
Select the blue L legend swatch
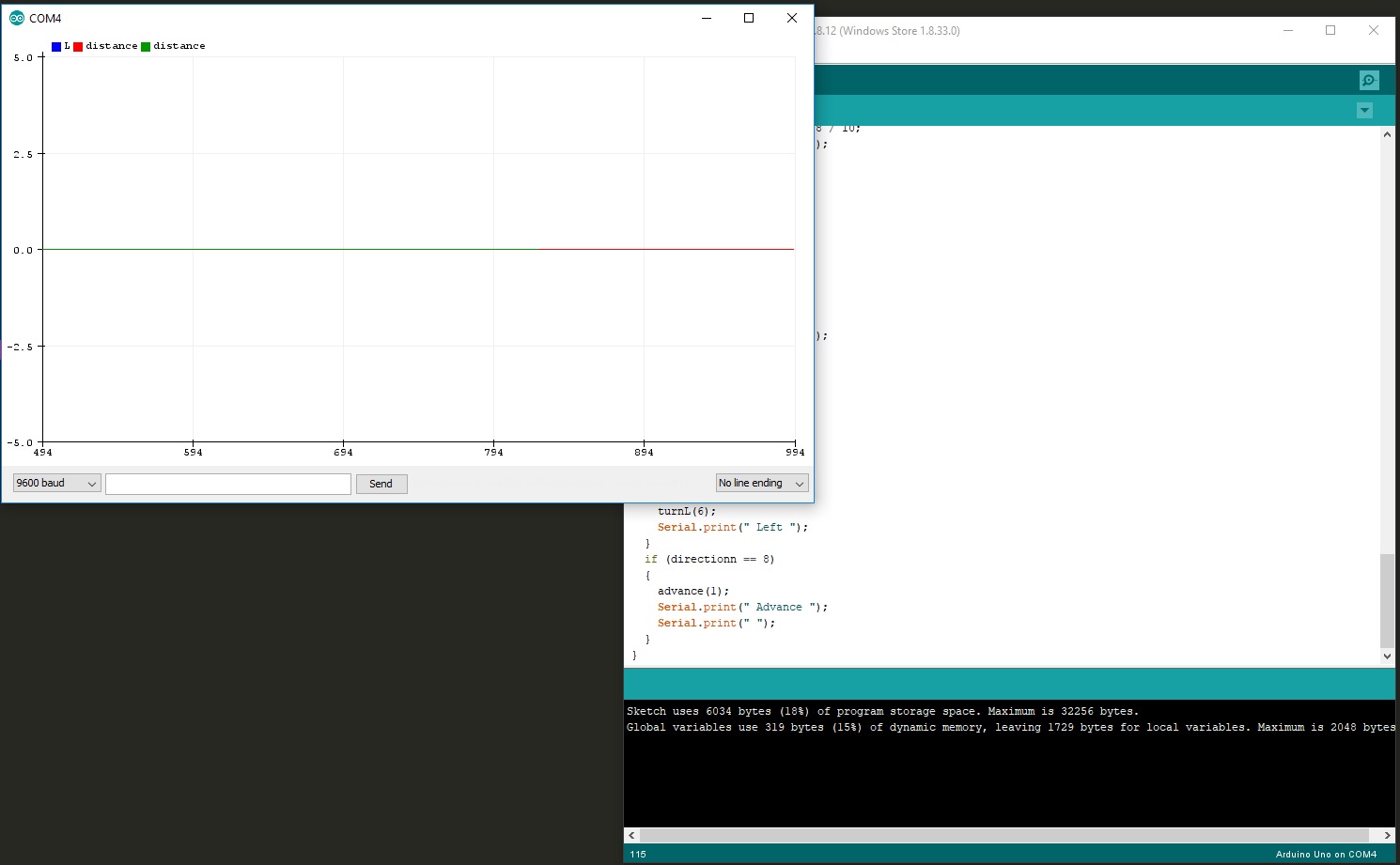tap(56, 46)
